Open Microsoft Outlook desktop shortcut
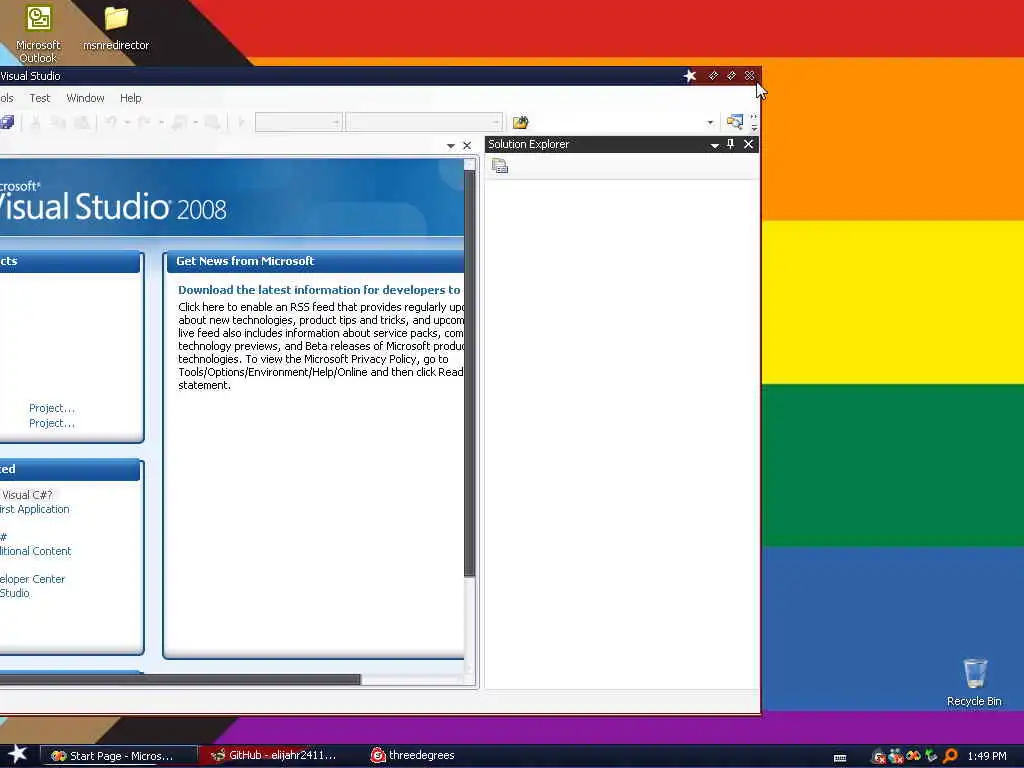 coord(38,34)
